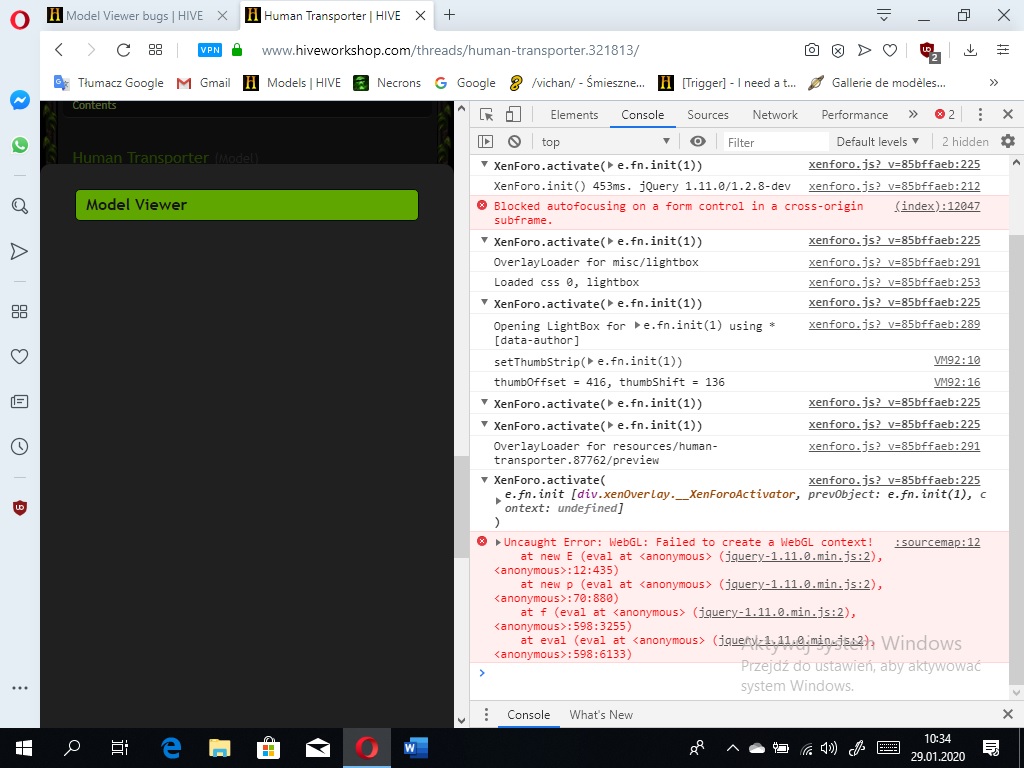
Task: Open xenforo.js link for XenForo.init() 453ms line
Action: [894, 186]
